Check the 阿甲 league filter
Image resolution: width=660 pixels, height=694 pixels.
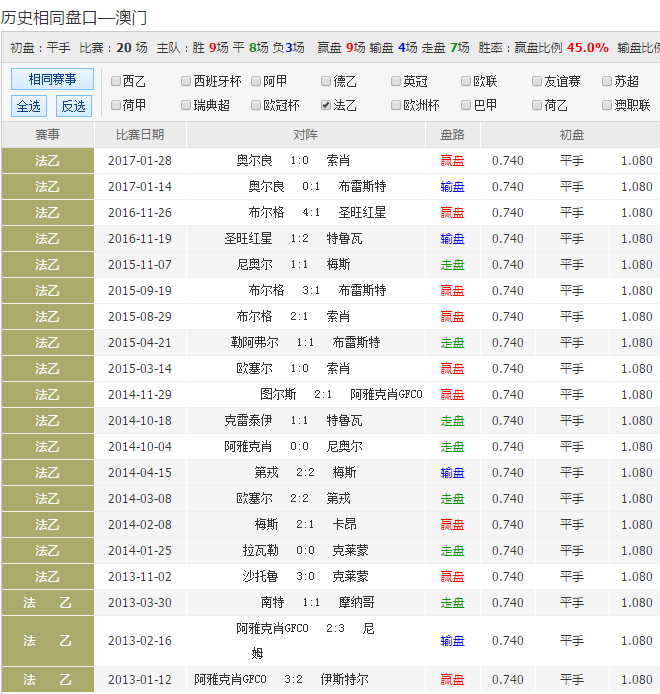pos(256,81)
